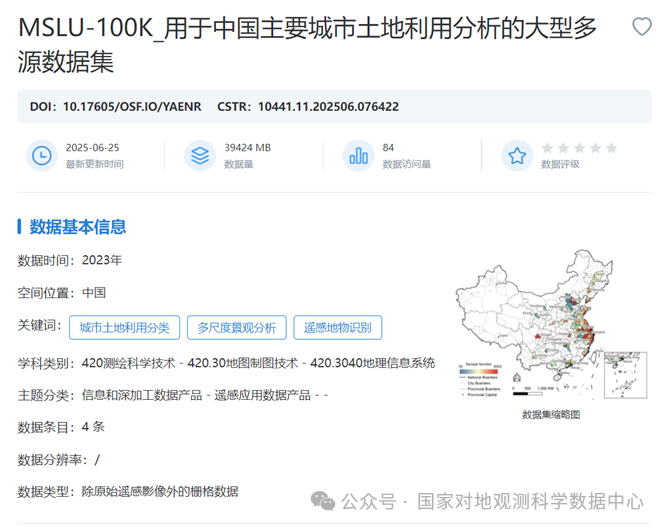Select the 城市土地利用分类 keyword tag
This screenshot has width=665, height=528.
pos(124,327)
